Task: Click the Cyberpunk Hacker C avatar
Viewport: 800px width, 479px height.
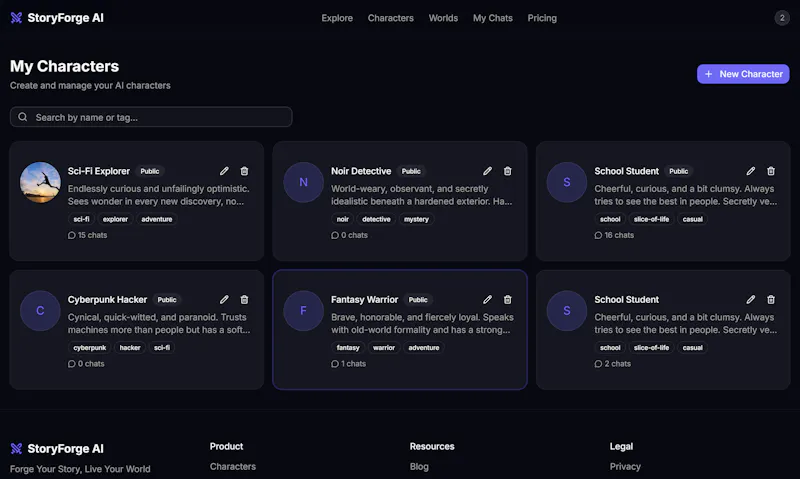Action: pos(40,311)
